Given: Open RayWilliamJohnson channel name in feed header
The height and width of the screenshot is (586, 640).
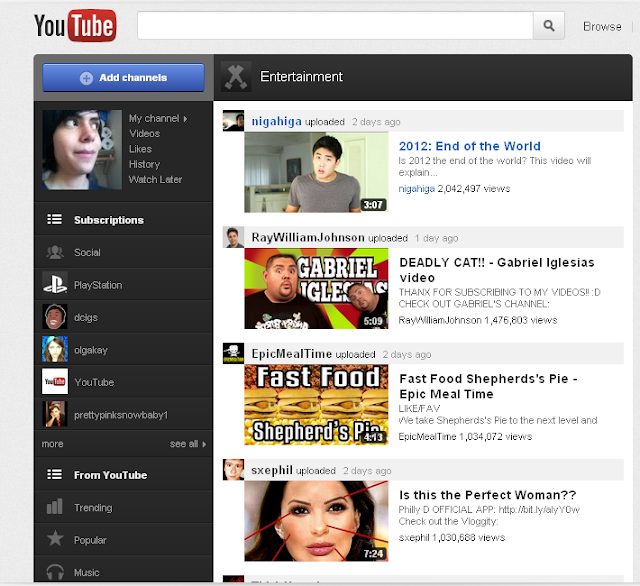Looking at the screenshot, I should click(x=308, y=238).
